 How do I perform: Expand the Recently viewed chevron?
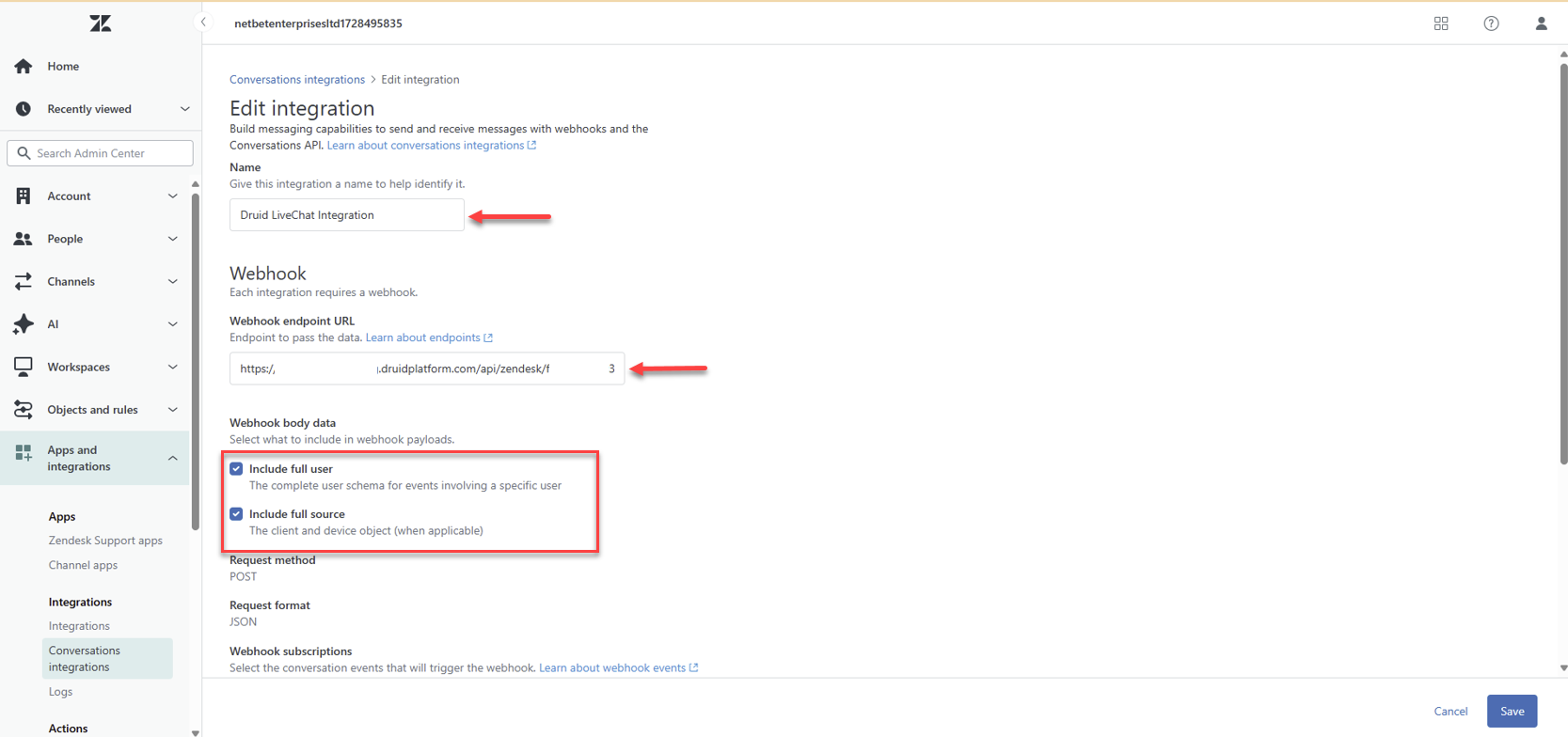[x=184, y=109]
